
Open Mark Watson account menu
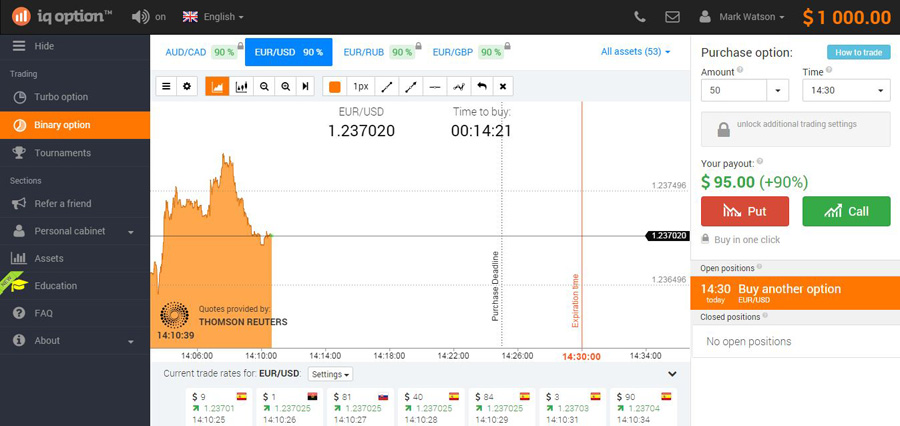(x=742, y=17)
